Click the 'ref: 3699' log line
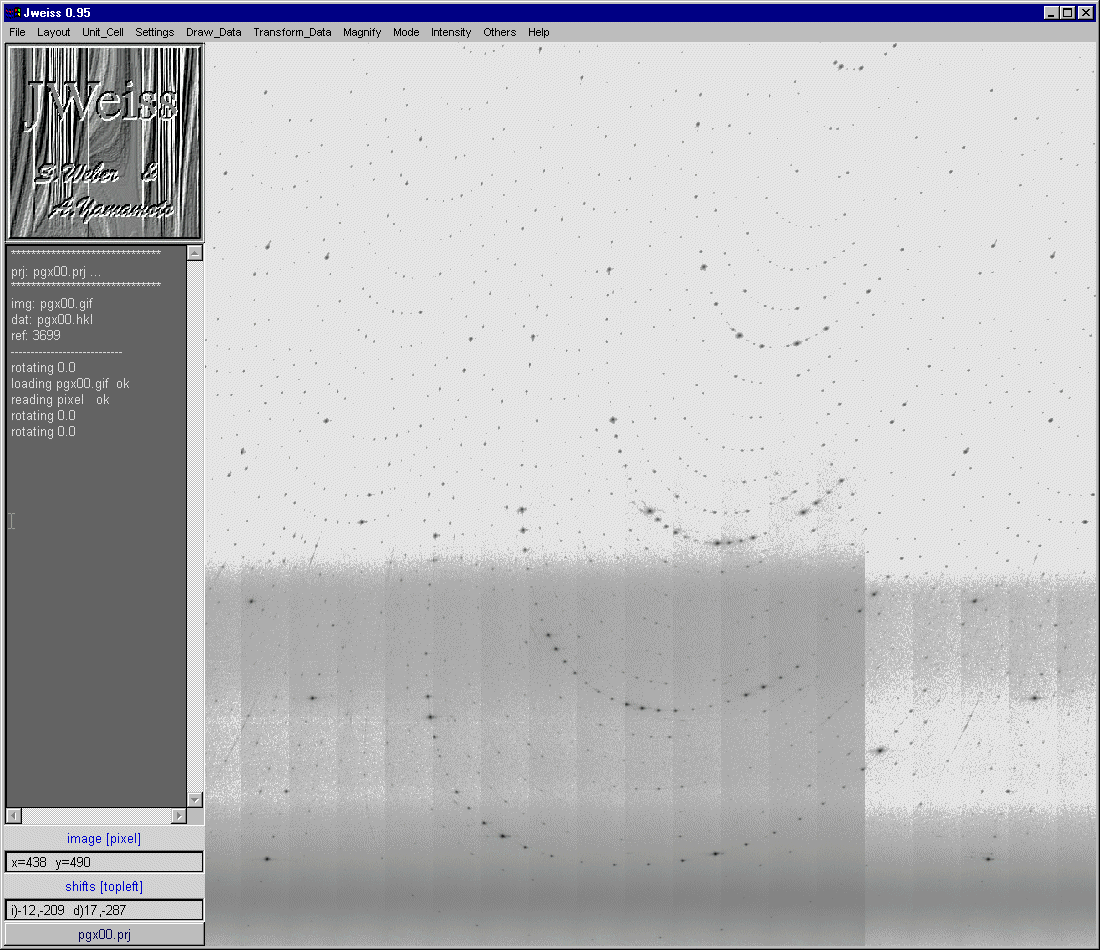This screenshot has height=950, width=1100. click(x=36, y=335)
